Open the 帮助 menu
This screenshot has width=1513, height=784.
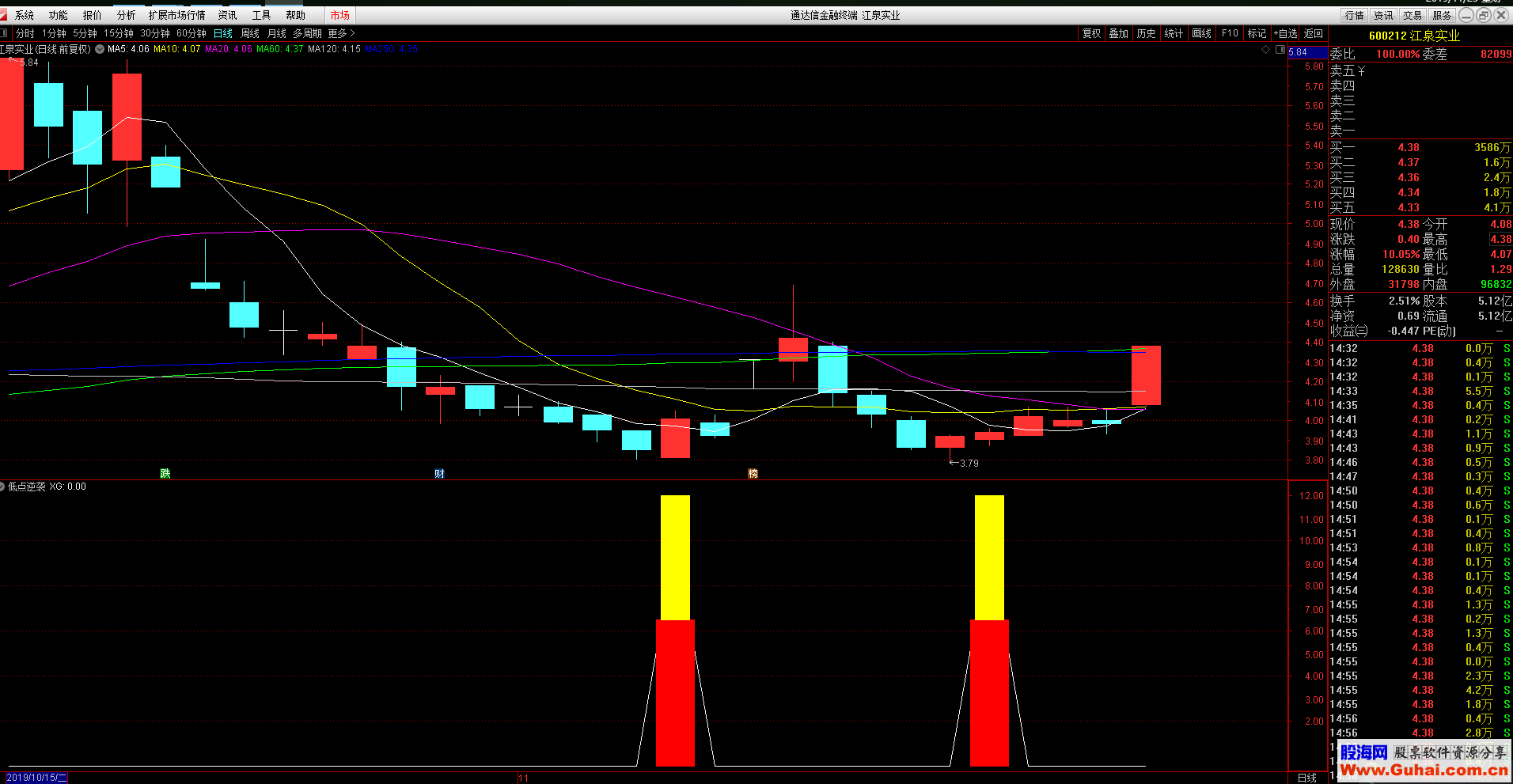point(295,15)
